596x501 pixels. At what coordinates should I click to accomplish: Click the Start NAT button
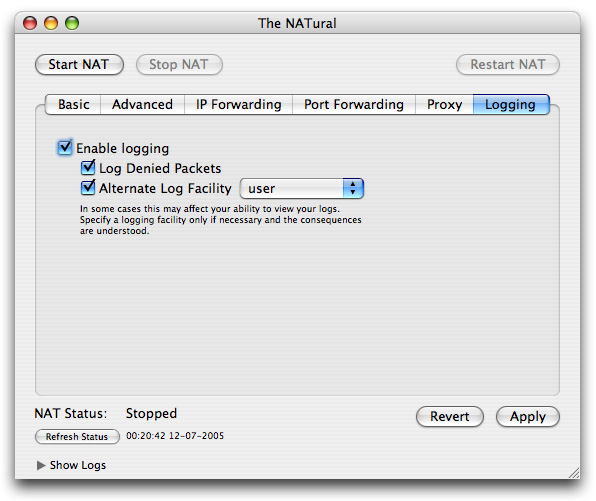(79, 65)
